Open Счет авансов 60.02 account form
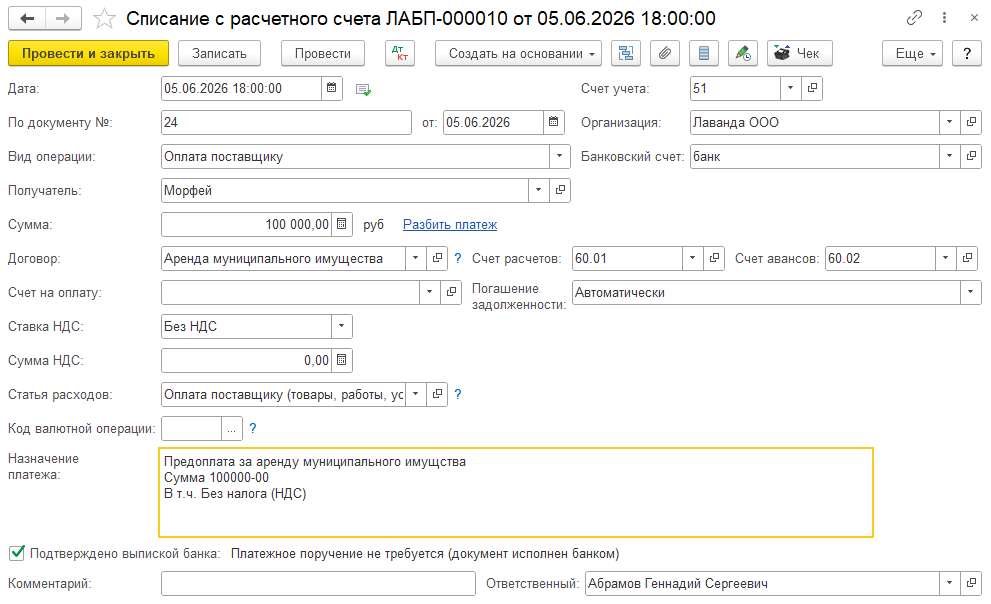The height and width of the screenshot is (604, 991). coord(967,258)
